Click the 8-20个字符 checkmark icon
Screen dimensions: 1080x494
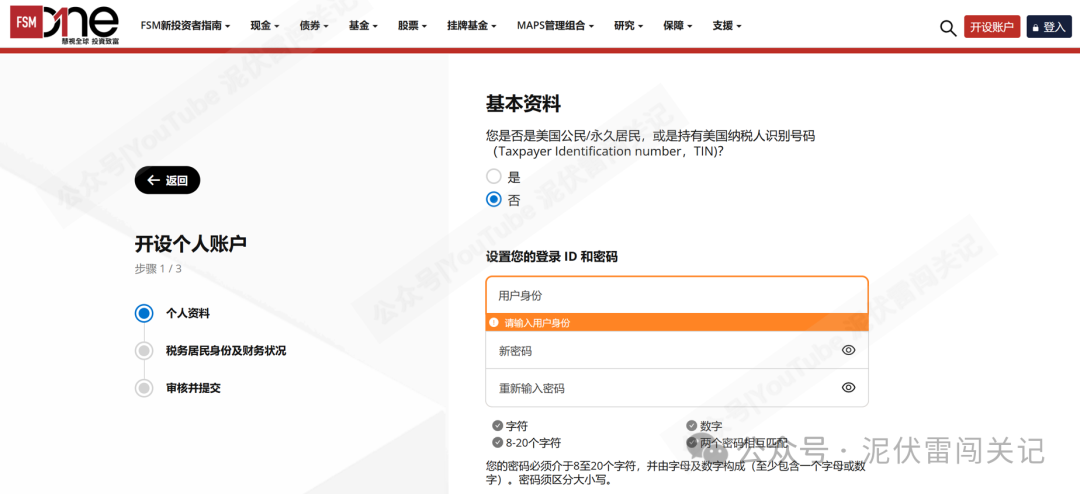(497, 442)
